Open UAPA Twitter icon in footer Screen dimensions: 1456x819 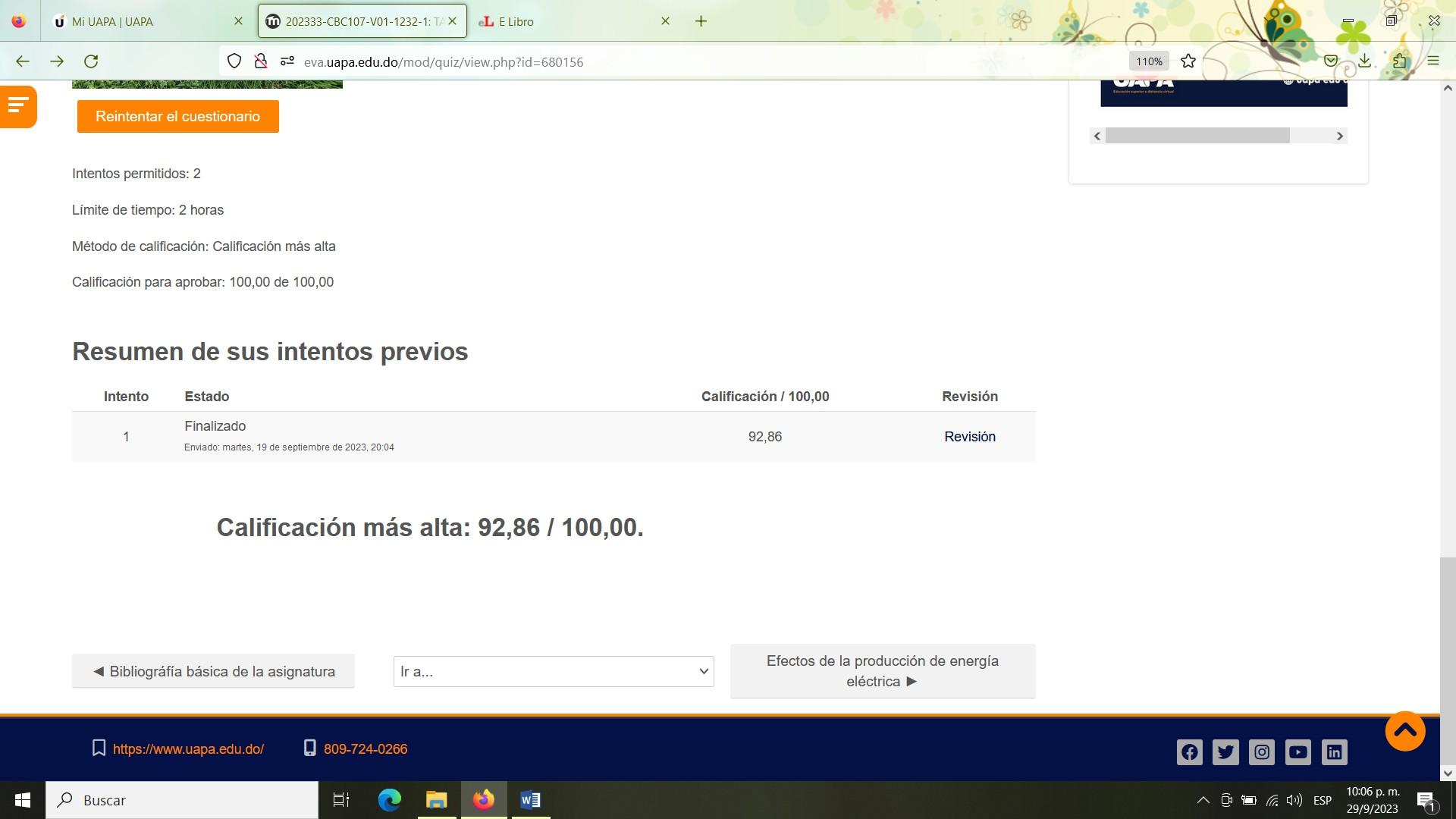[x=1225, y=752]
